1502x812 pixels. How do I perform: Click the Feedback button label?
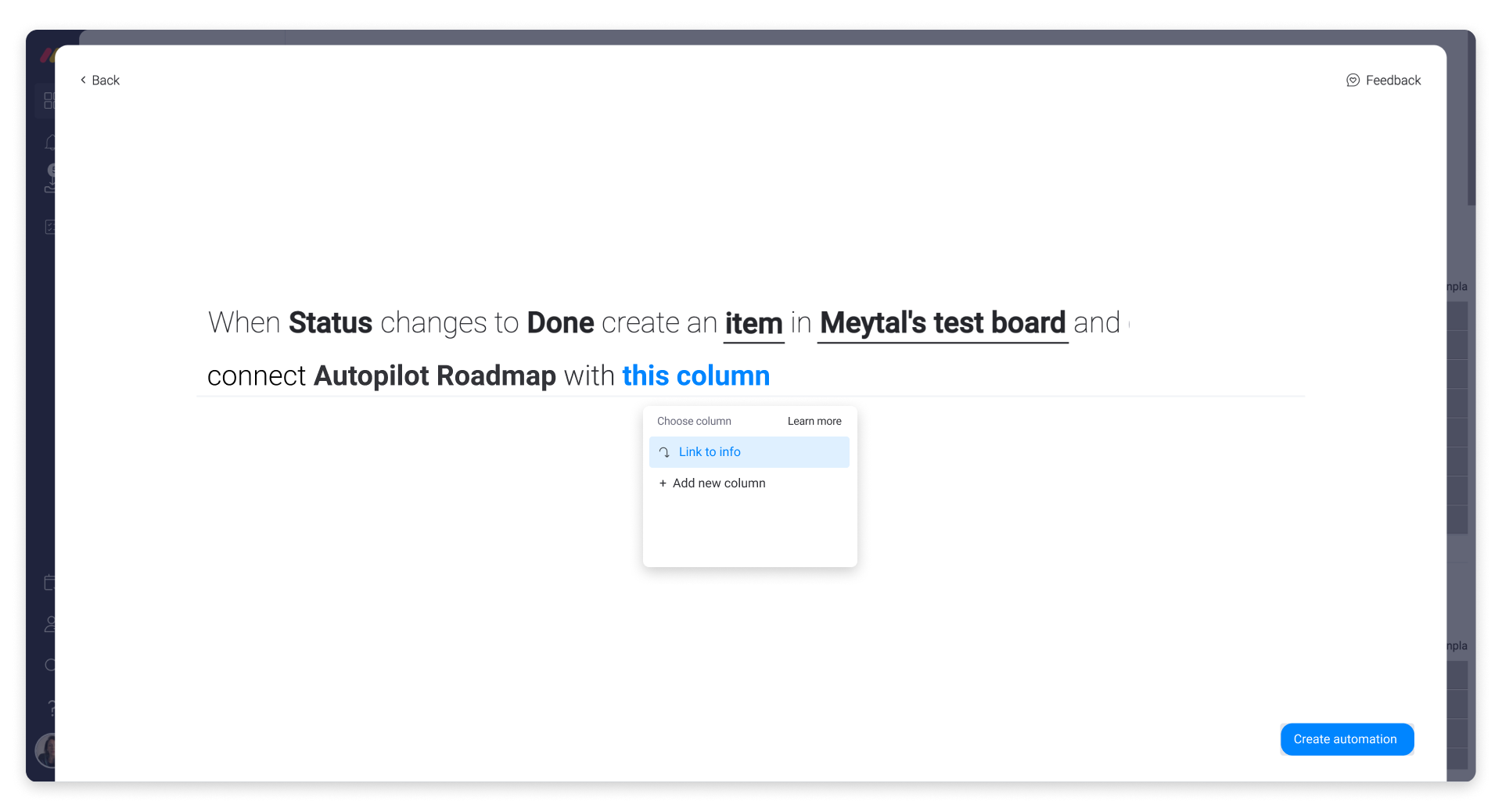click(x=1392, y=80)
